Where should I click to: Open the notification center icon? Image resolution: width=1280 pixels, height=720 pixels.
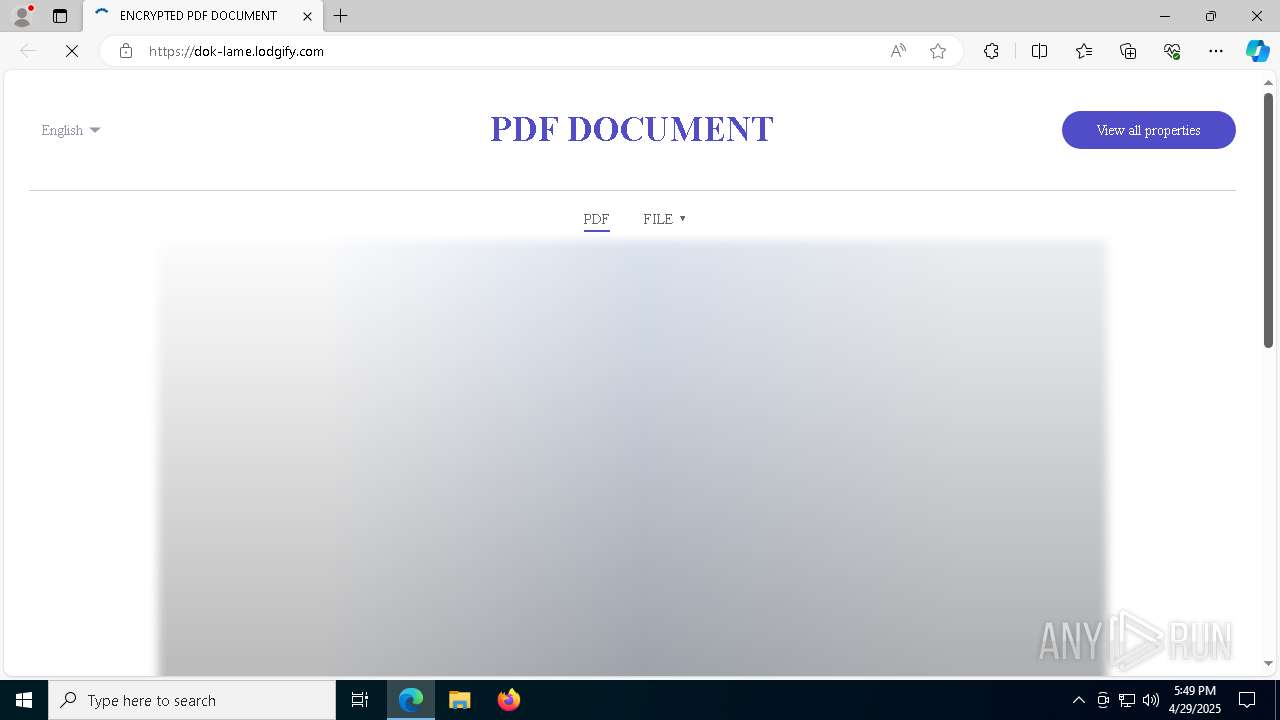[1247, 700]
